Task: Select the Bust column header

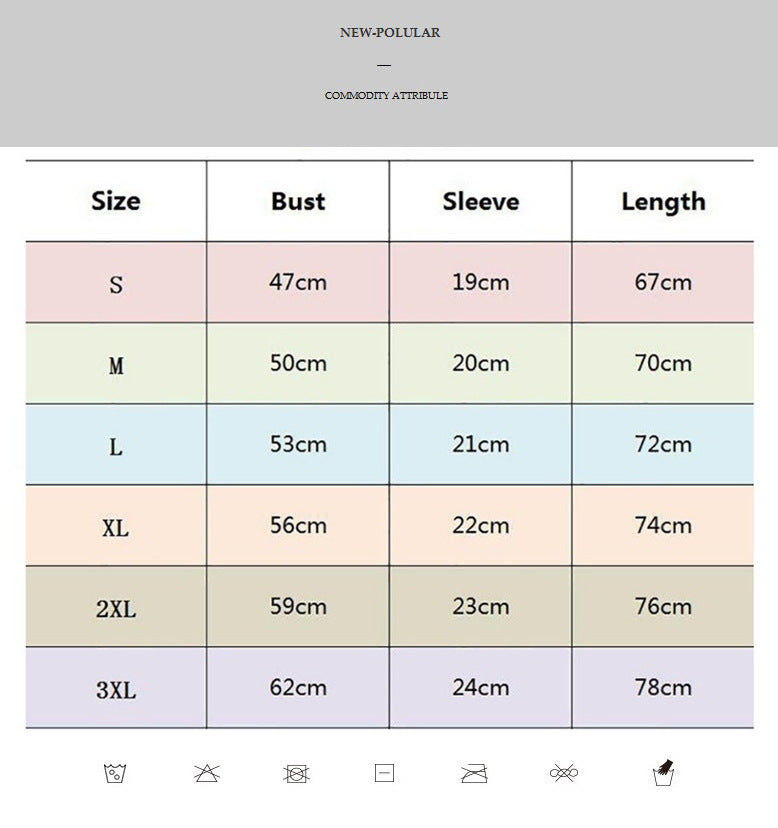Action: 298,201
